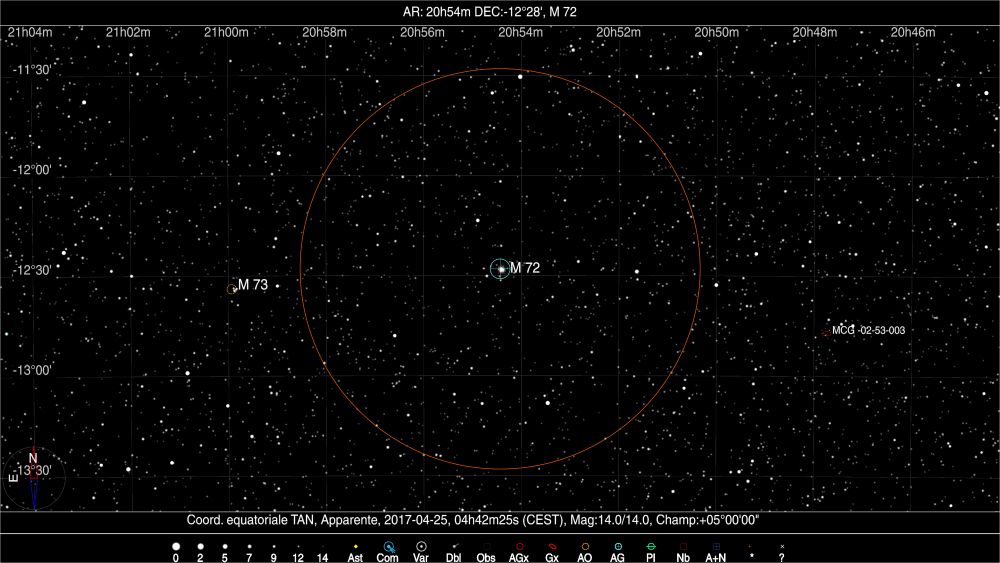
Task: Click the M 72 text label
Action: (x=525, y=268)
